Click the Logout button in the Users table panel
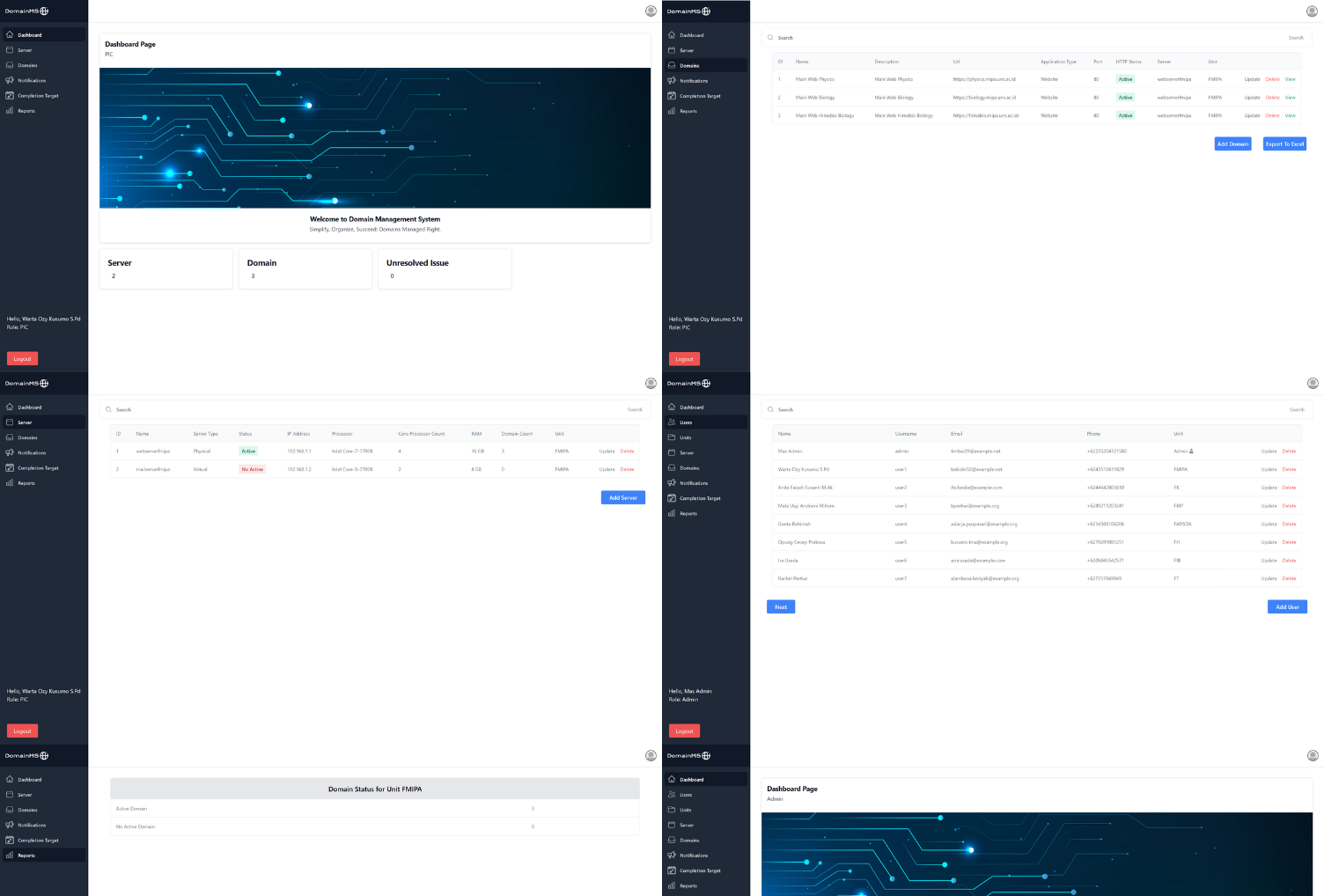The image size is (1324, 896). point(684,731)
